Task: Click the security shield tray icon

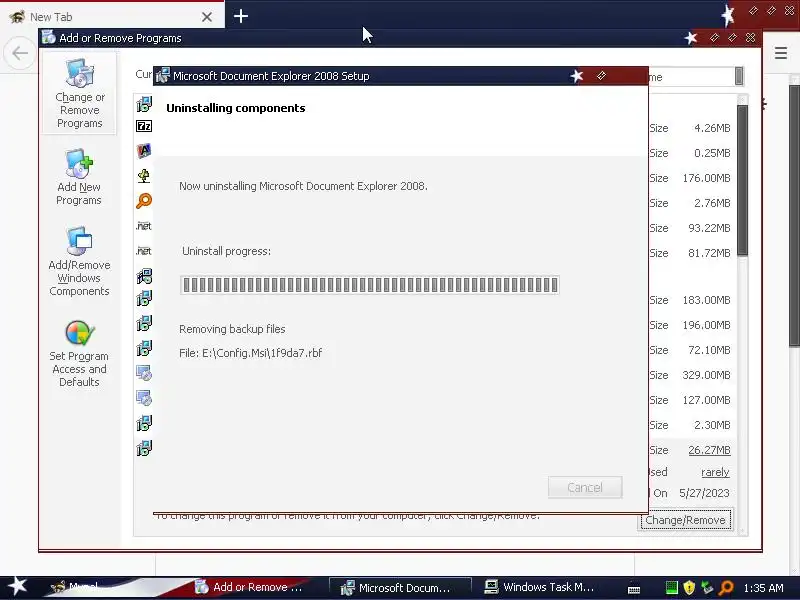Action: pyautogui.click(x=689, y=588)
